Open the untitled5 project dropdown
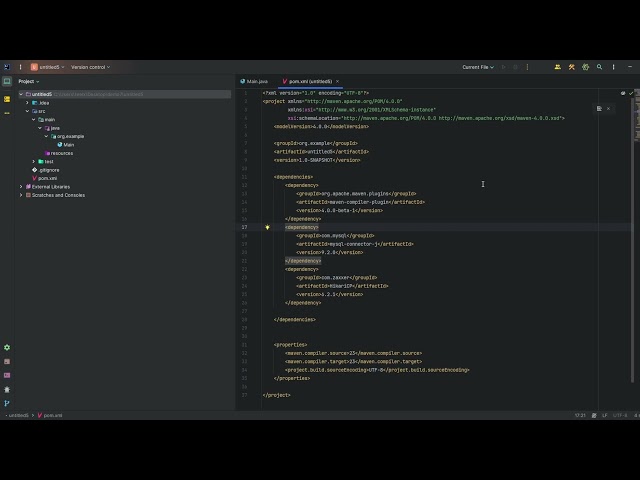This screenshot has width=640, height=480. click(48, 67)
